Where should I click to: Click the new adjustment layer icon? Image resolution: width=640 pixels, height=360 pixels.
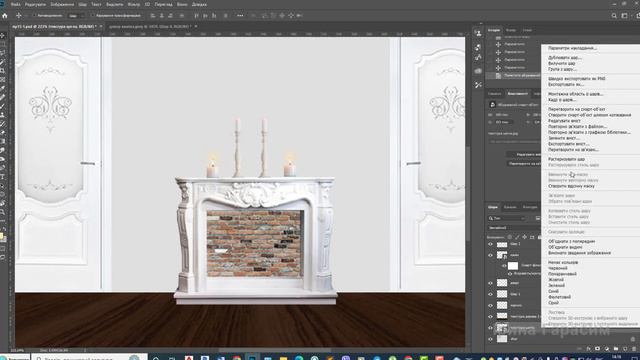(x=607, y=349)
